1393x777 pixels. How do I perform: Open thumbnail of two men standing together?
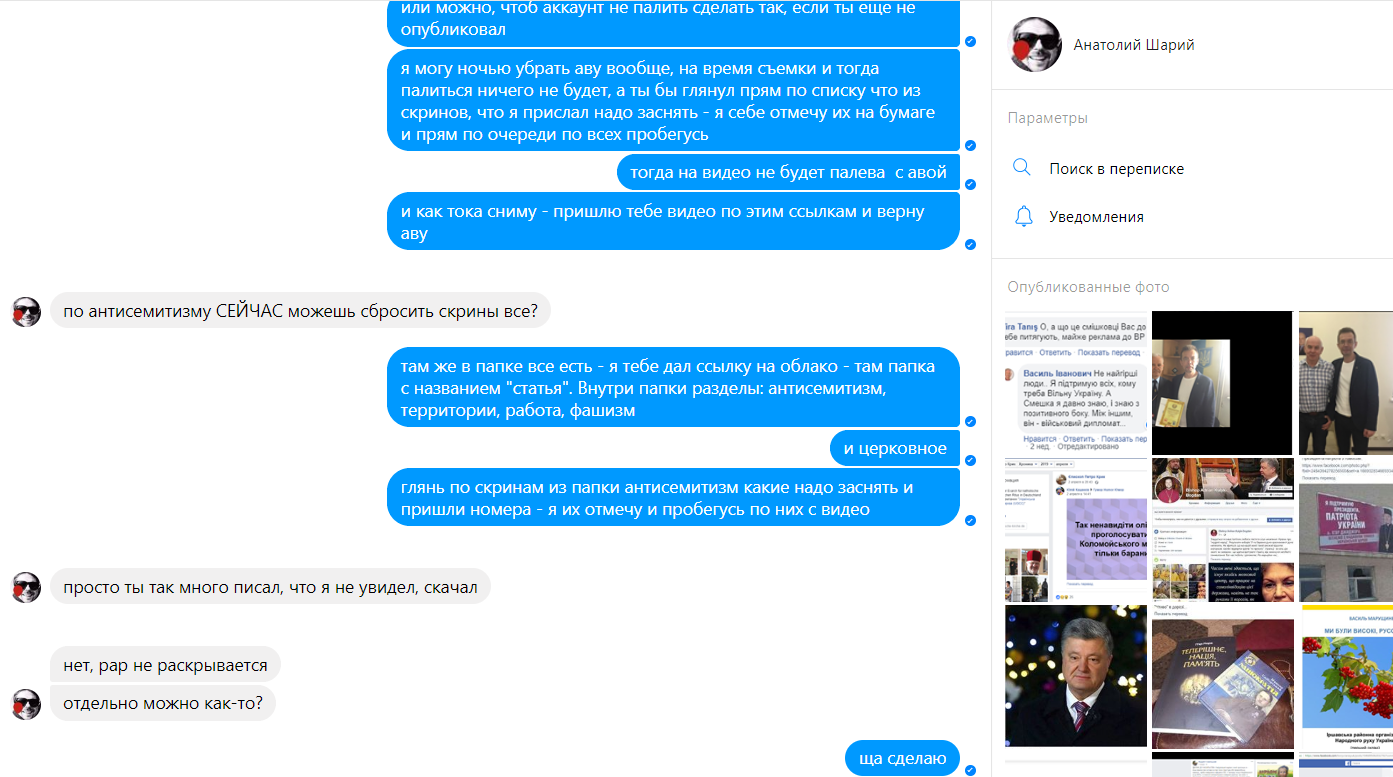pyautogui.click(x=1346, y=383)
